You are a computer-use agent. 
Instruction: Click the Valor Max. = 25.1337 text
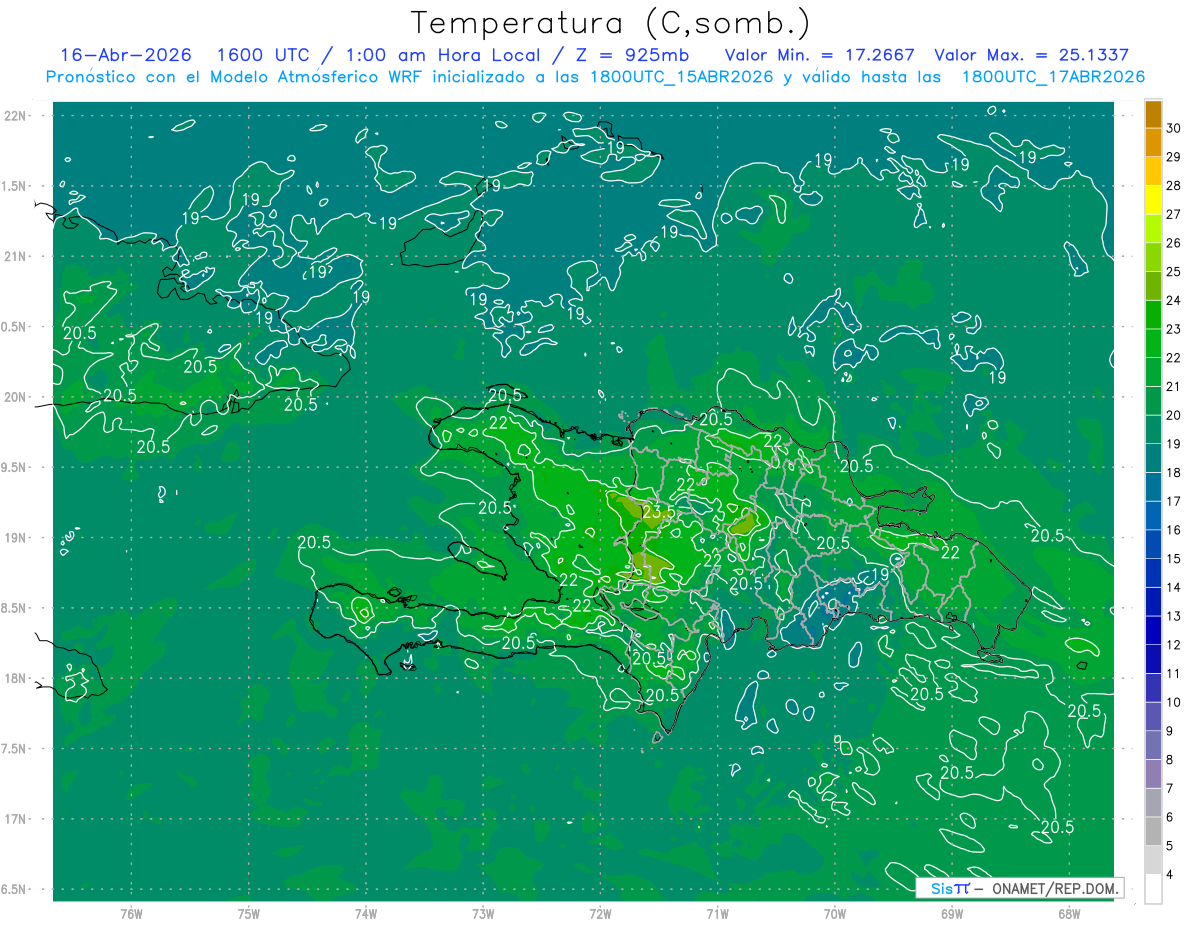pos(1031,55)
